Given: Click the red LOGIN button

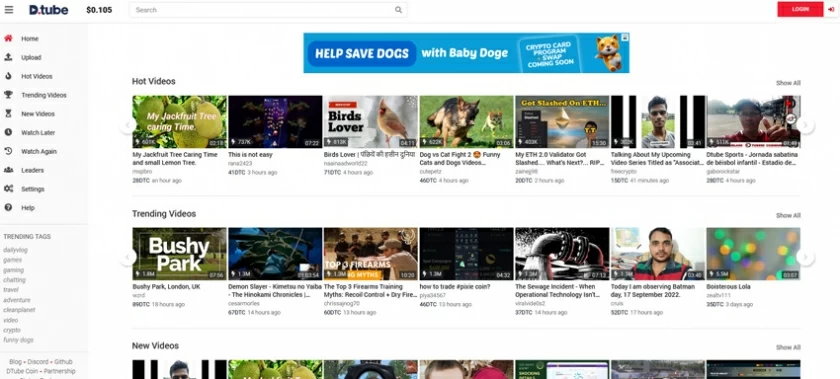Looking at the screenshot, I should [x=800, y=9].
